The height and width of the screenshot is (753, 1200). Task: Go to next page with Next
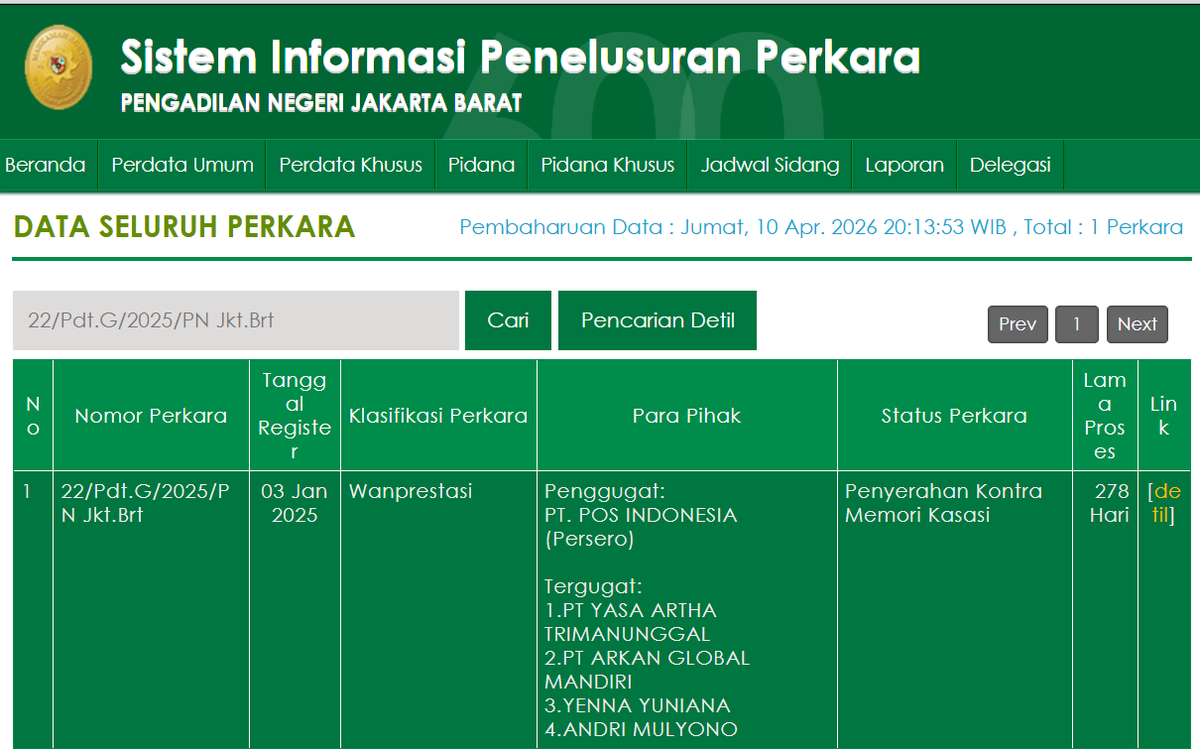pyautogui.click(x=1137, y=324)
